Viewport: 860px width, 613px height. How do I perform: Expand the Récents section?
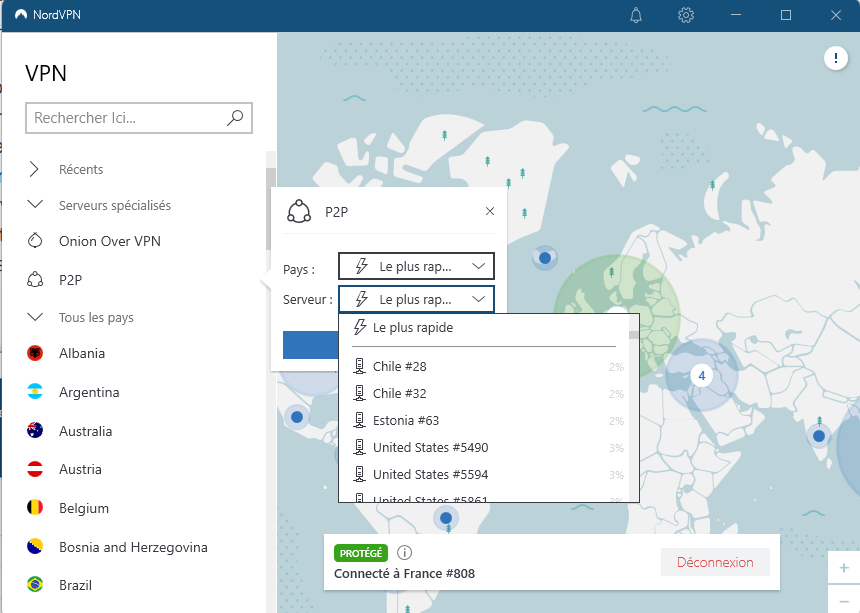coord(34,169)
